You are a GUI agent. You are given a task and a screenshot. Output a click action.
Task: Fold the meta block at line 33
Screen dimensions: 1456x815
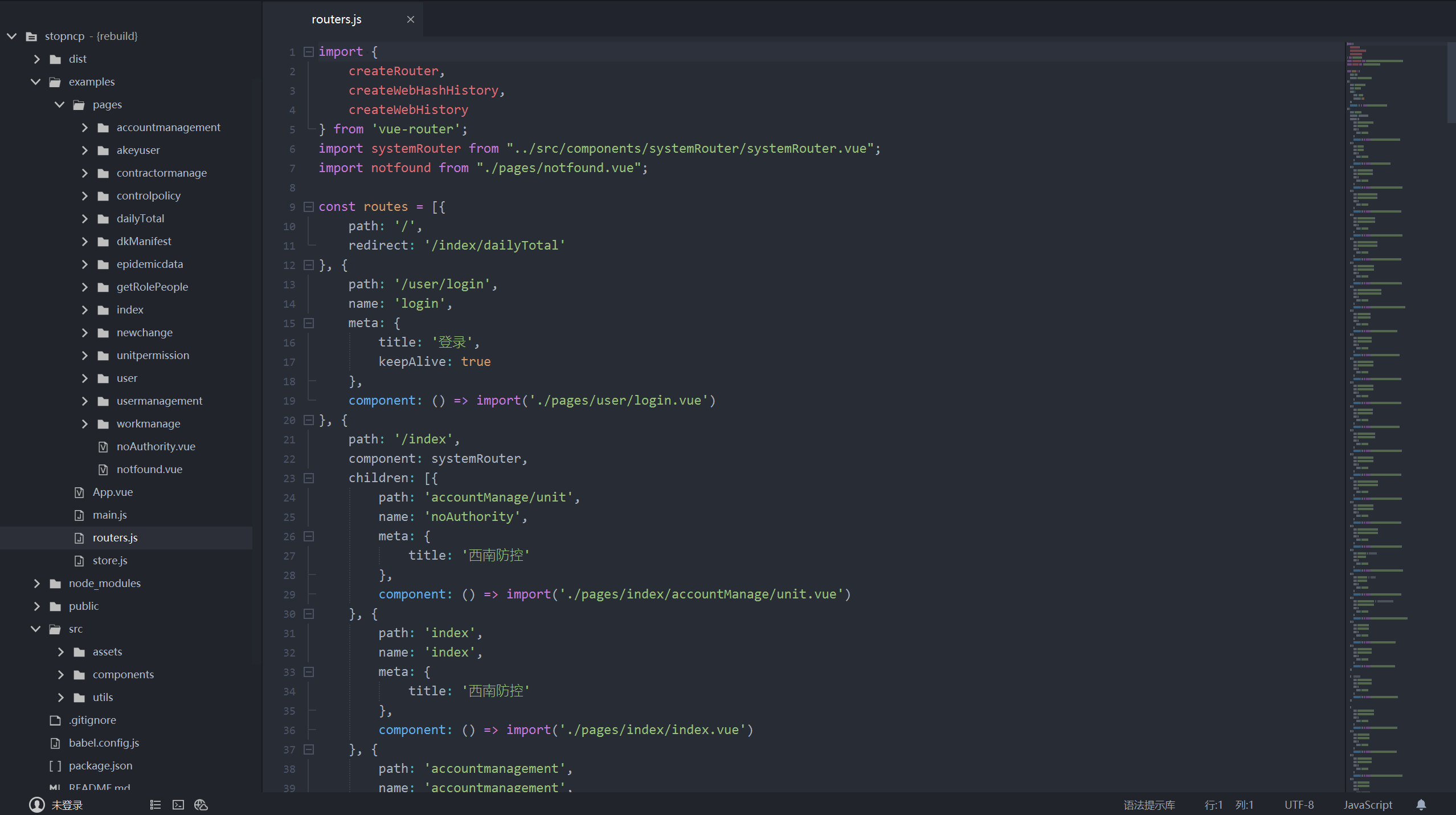[x=309, y=672]
